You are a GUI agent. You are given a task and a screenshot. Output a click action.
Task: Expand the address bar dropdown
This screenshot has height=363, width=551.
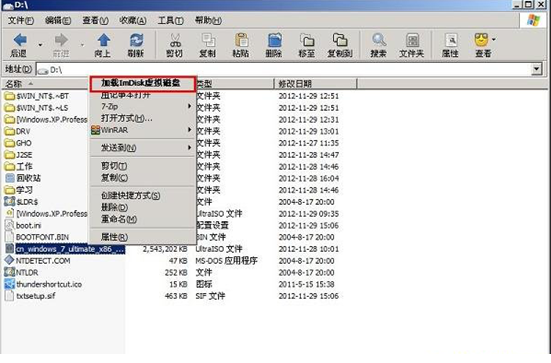point(537,69)
